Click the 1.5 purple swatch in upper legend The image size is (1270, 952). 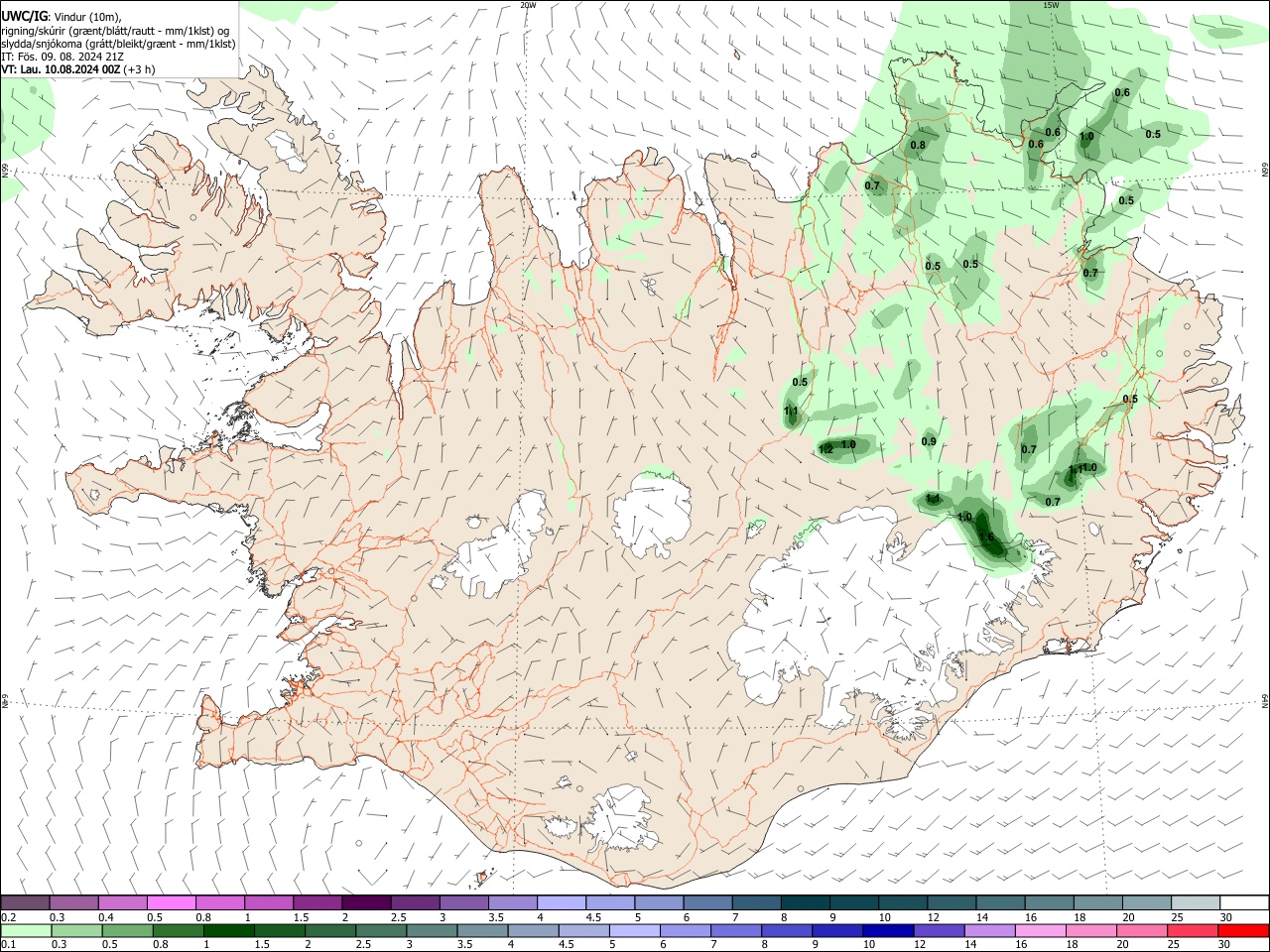click(317, 902)
